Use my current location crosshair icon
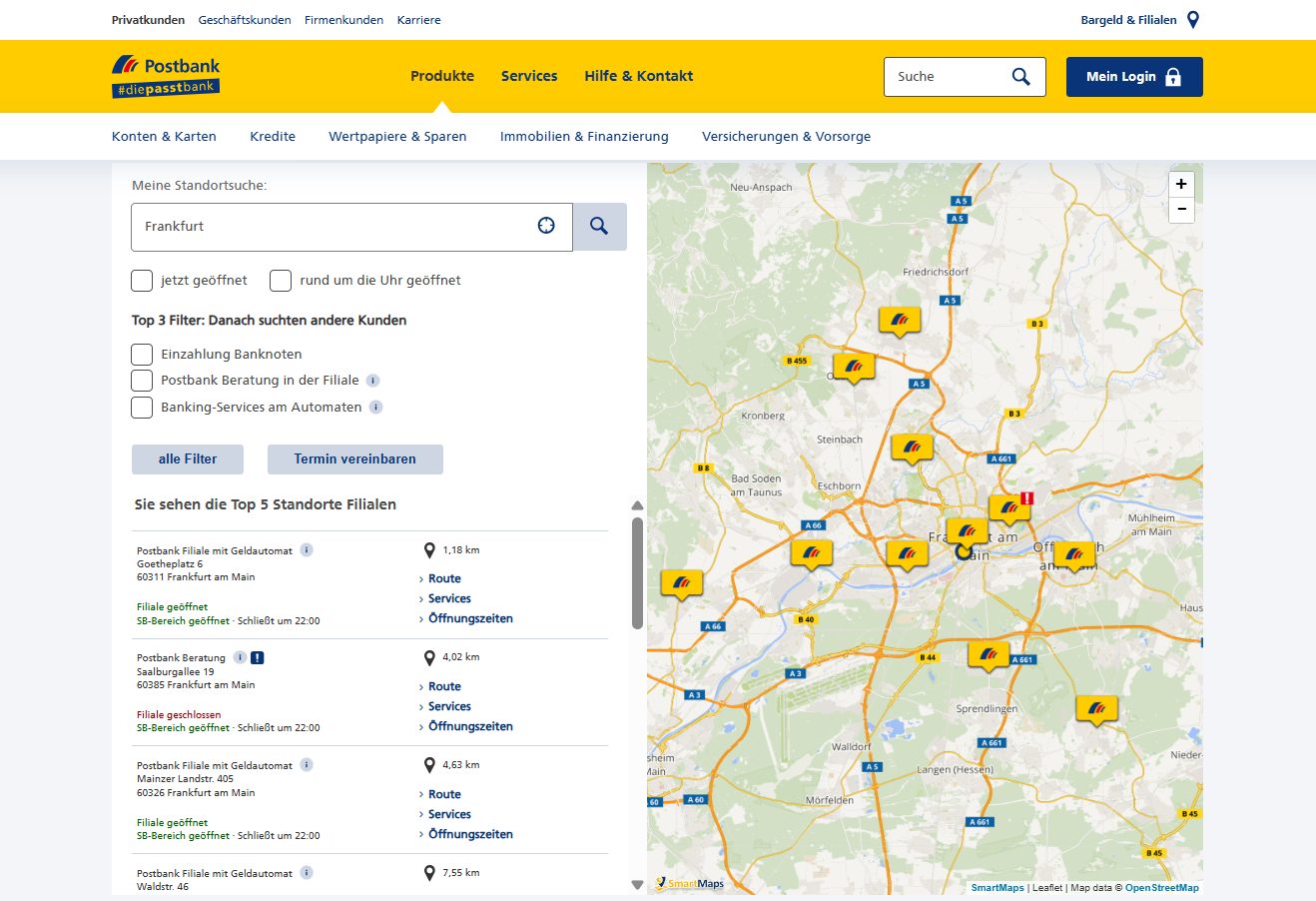The height and width of the screenshot is (901, 1316). [546, 226]
